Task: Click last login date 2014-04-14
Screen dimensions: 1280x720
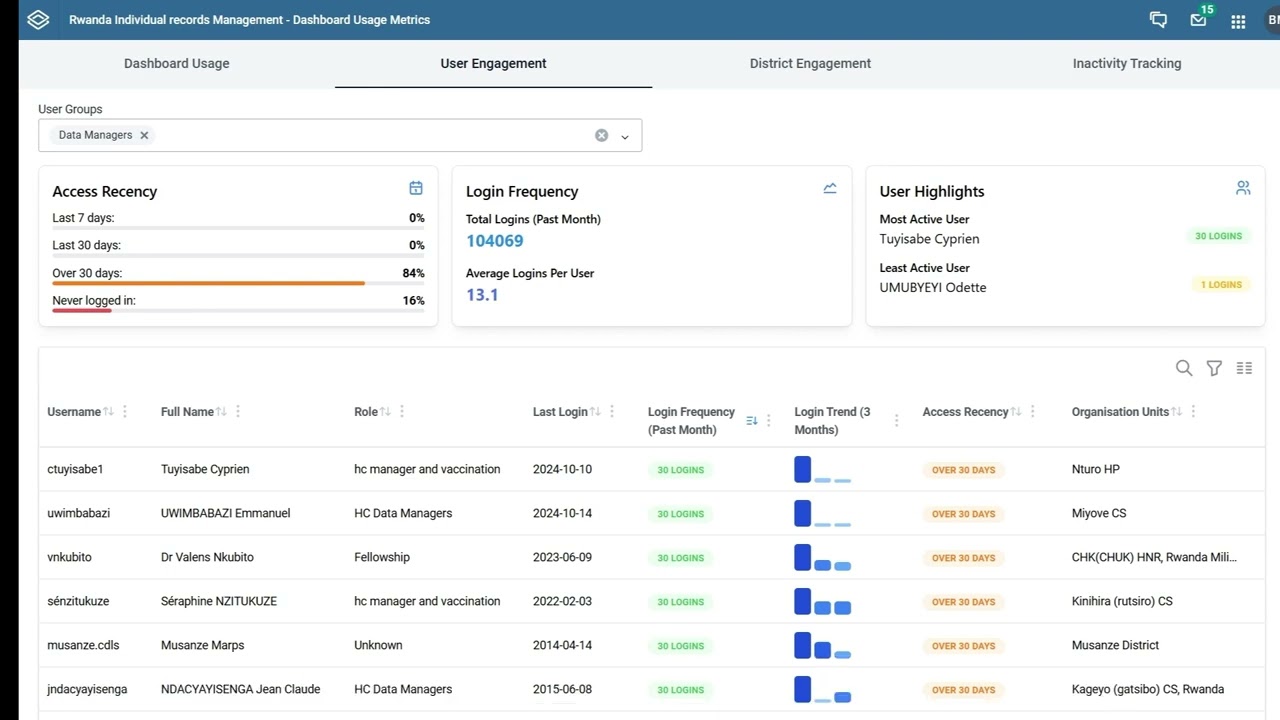Action: (562, 645)
